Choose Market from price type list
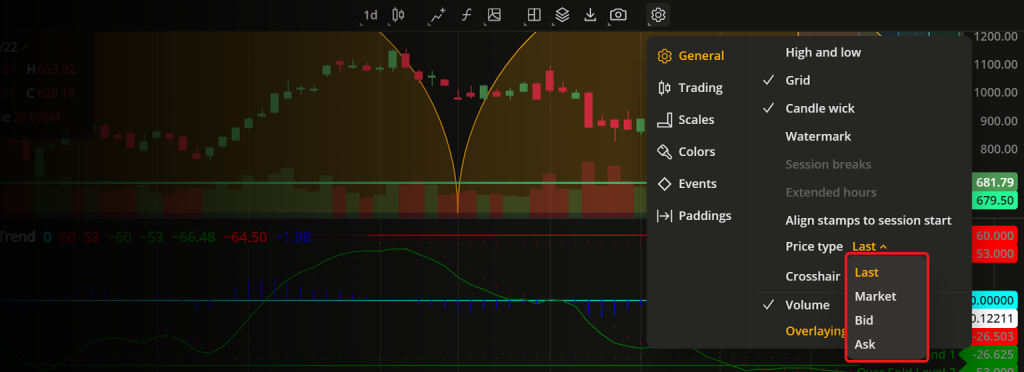1024x372 pixels. click(875, 296)
